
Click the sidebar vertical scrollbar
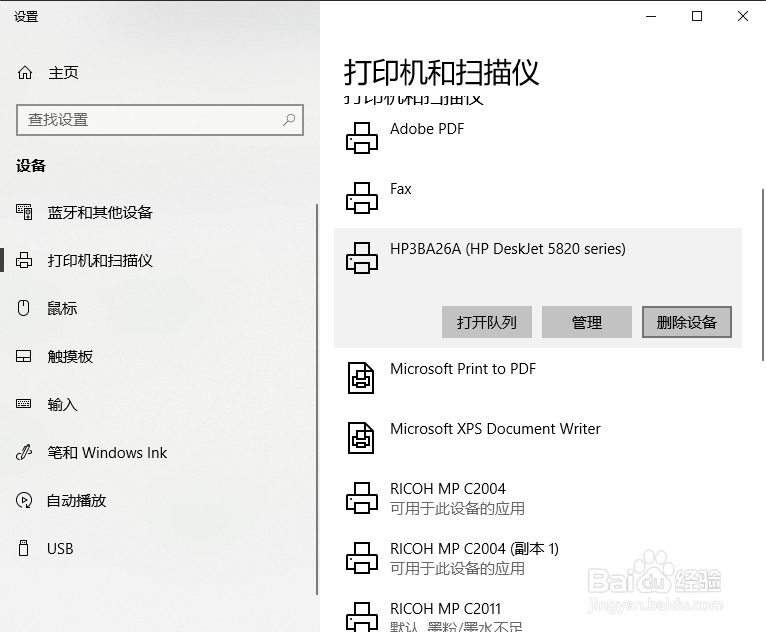pos(317,399)
